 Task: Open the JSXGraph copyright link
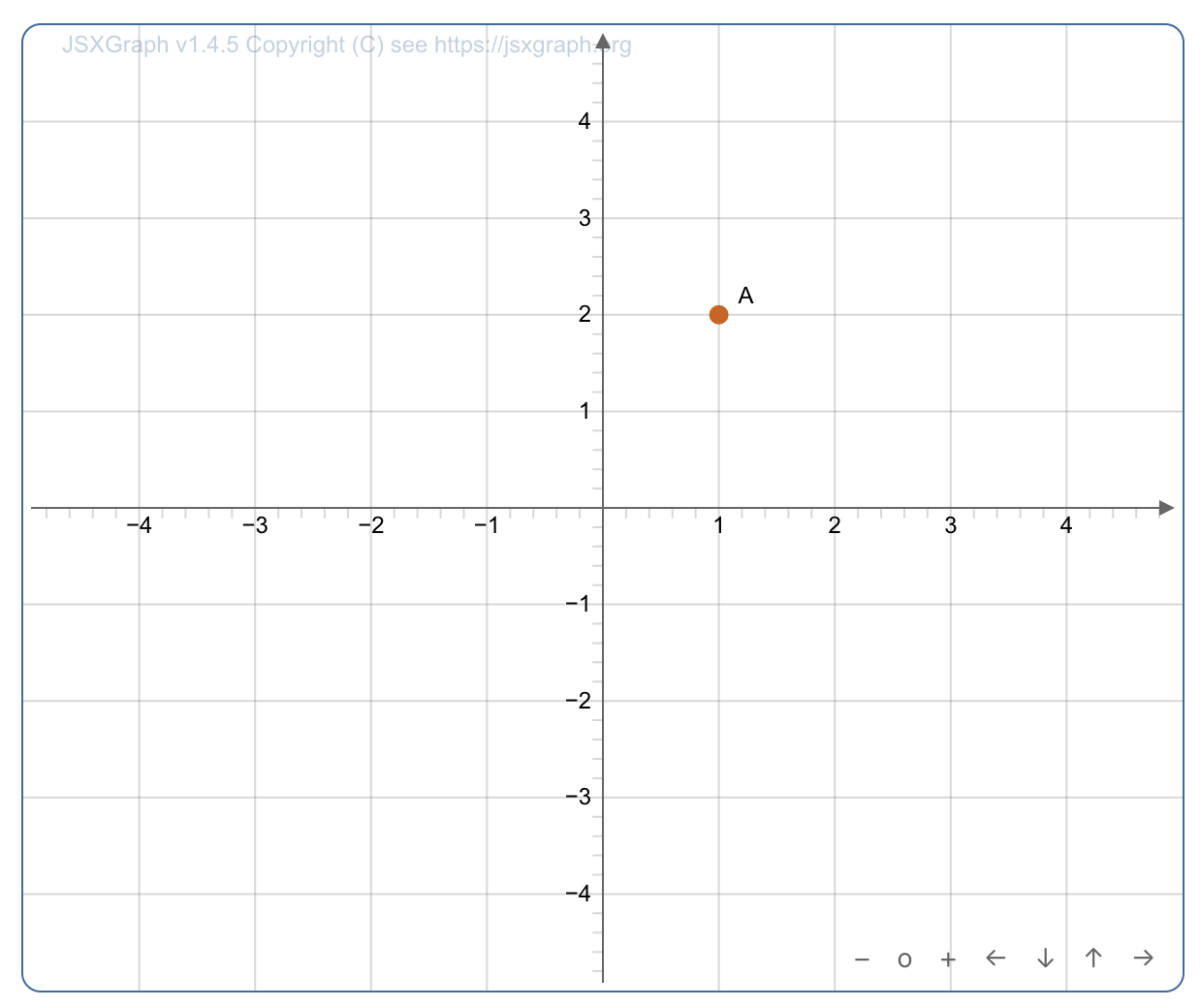coord(344,45)
